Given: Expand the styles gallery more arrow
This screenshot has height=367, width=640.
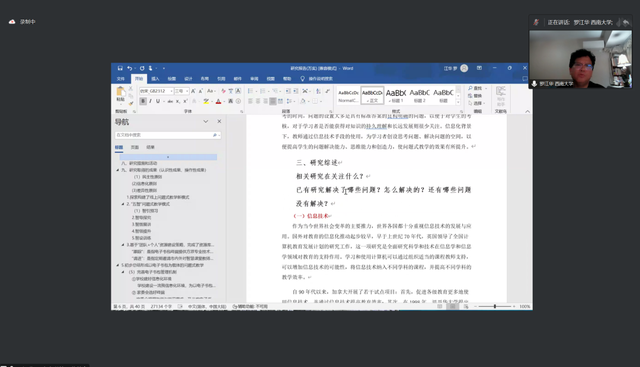Looking at the screenshot, I should tap(458, 102).
